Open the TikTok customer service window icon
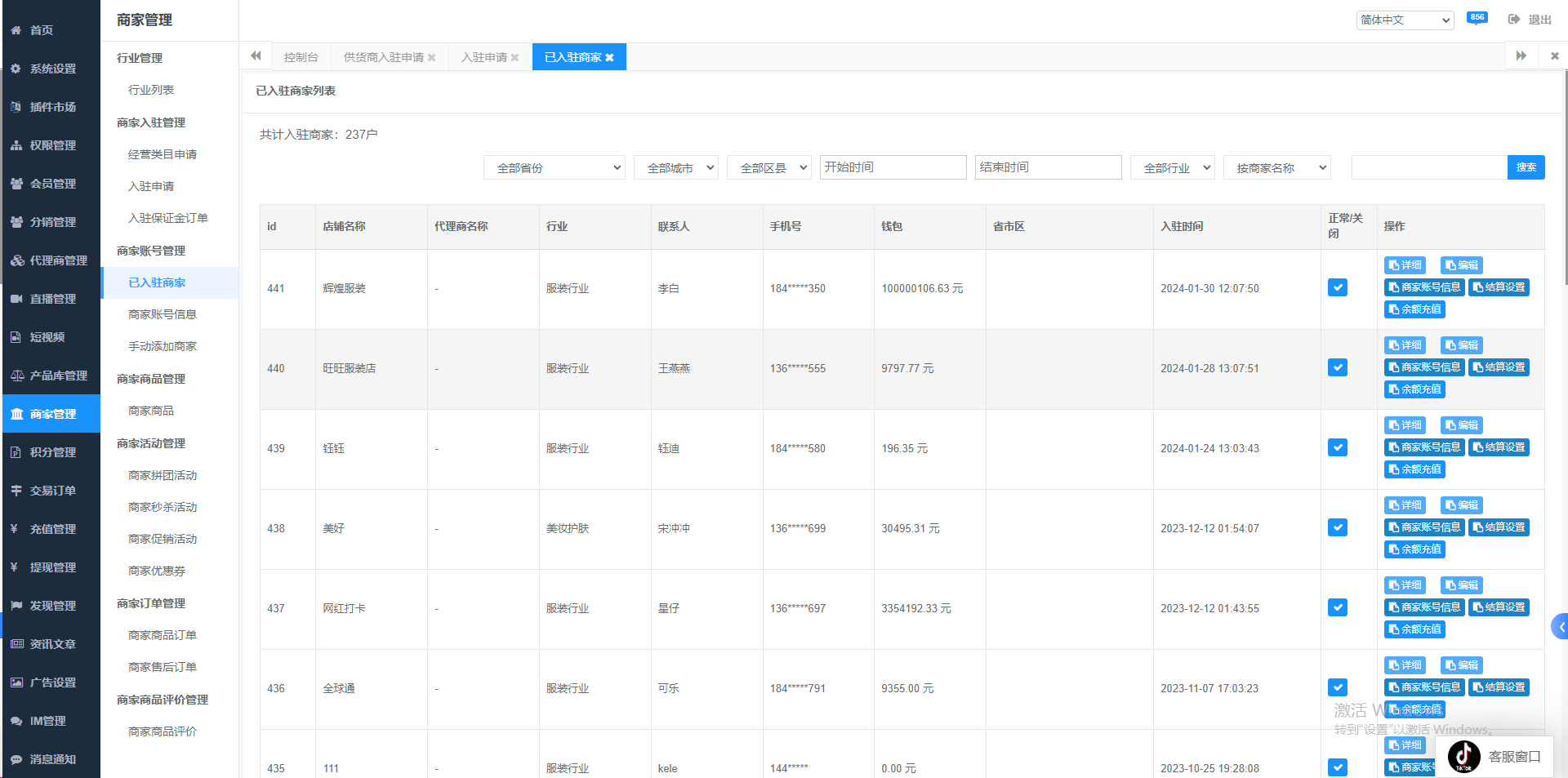The height and width of the screenshot is (778, 1568). pos(1463,757)
